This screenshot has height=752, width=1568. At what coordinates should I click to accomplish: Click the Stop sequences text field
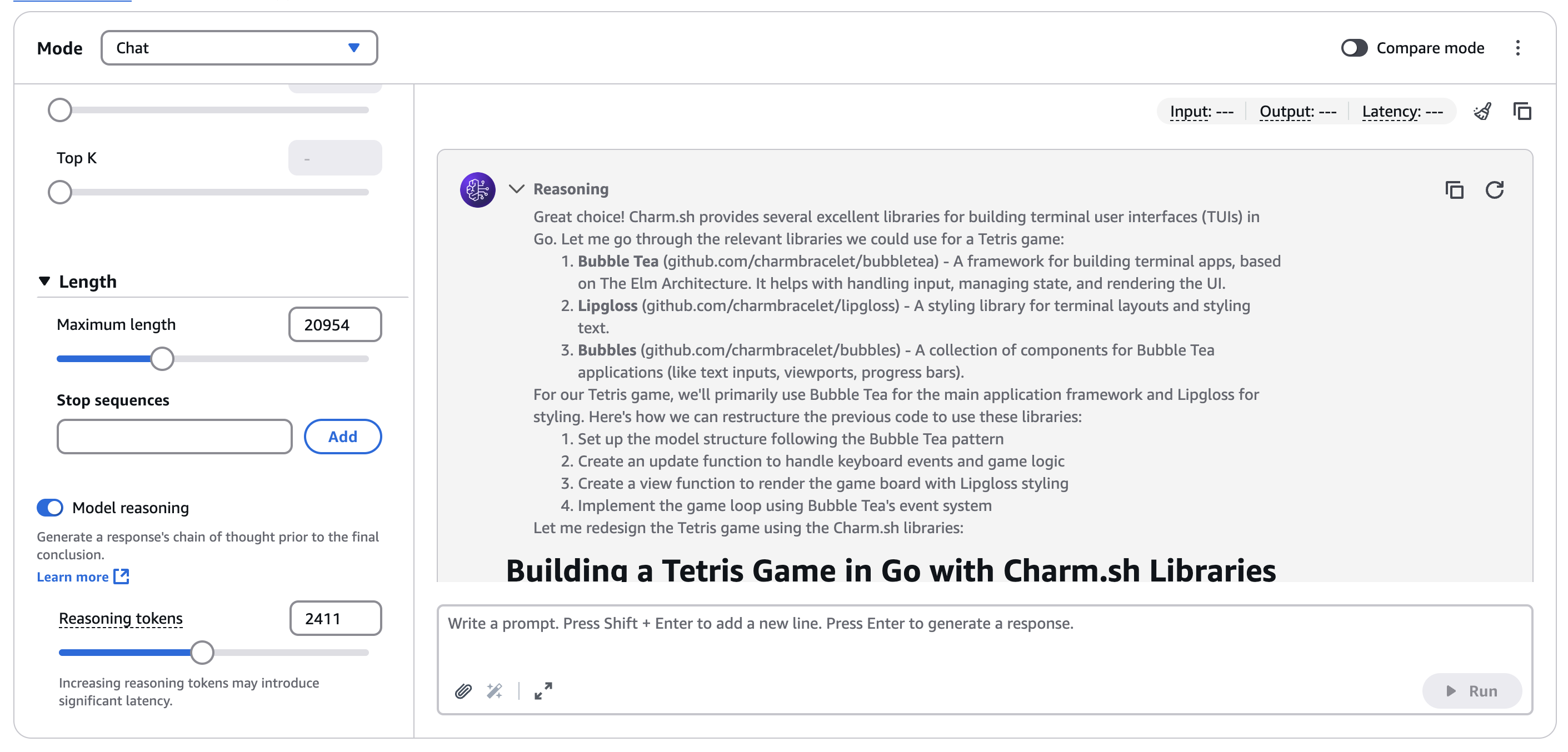point(174,436)
